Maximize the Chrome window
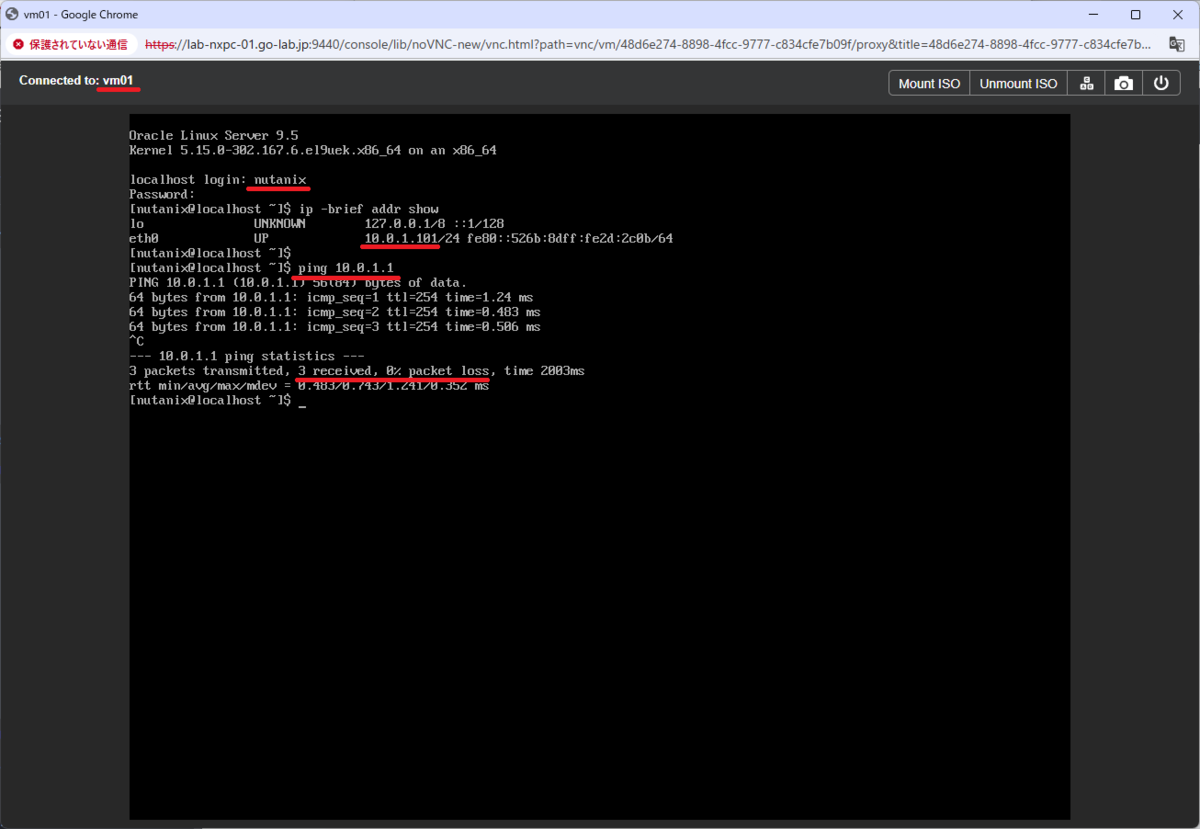This screenshot has height=829, width=1200. click(1135, 14)
